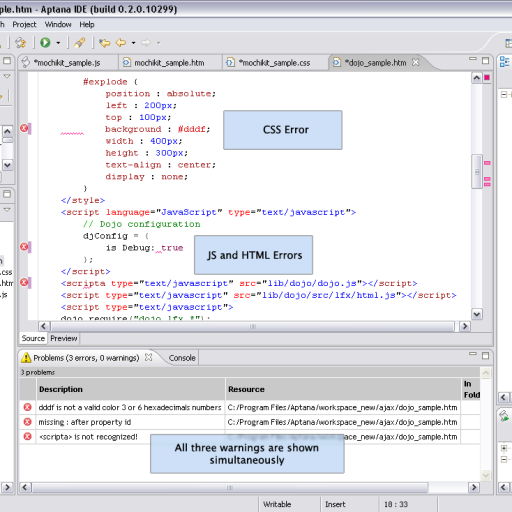This screenshot has height=512, width=512.
Task: Click the left panel scrollbar down arrow
Action: (7, 165)
